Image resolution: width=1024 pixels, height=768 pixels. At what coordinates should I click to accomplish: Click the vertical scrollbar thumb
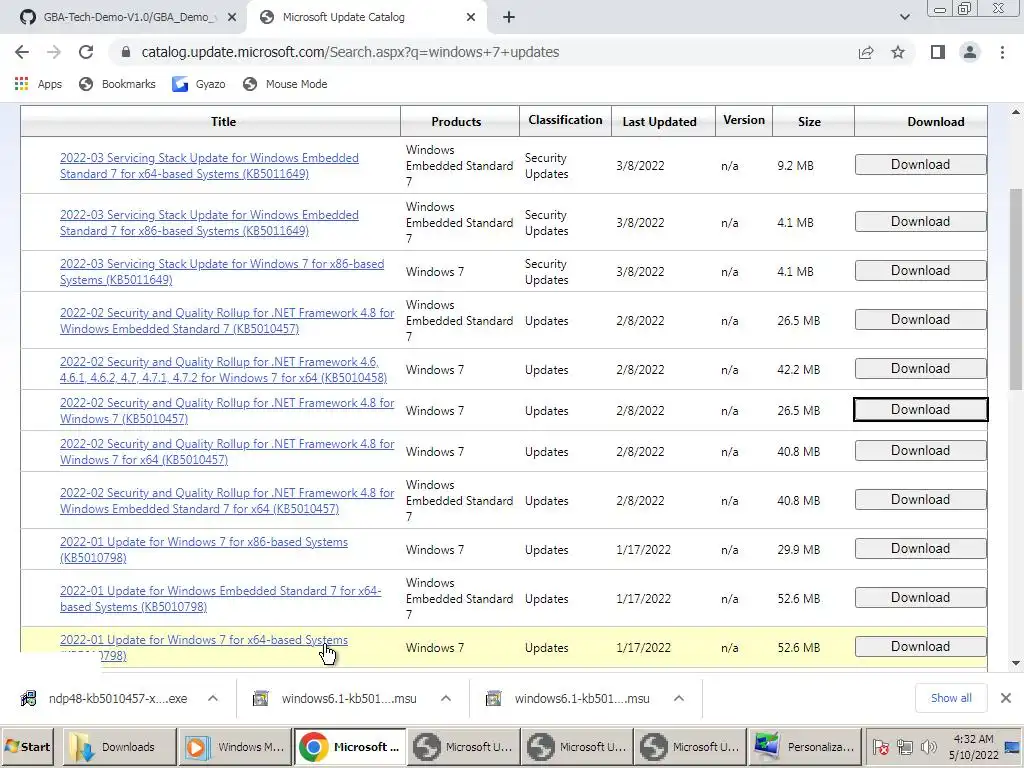pos(1016,291)
